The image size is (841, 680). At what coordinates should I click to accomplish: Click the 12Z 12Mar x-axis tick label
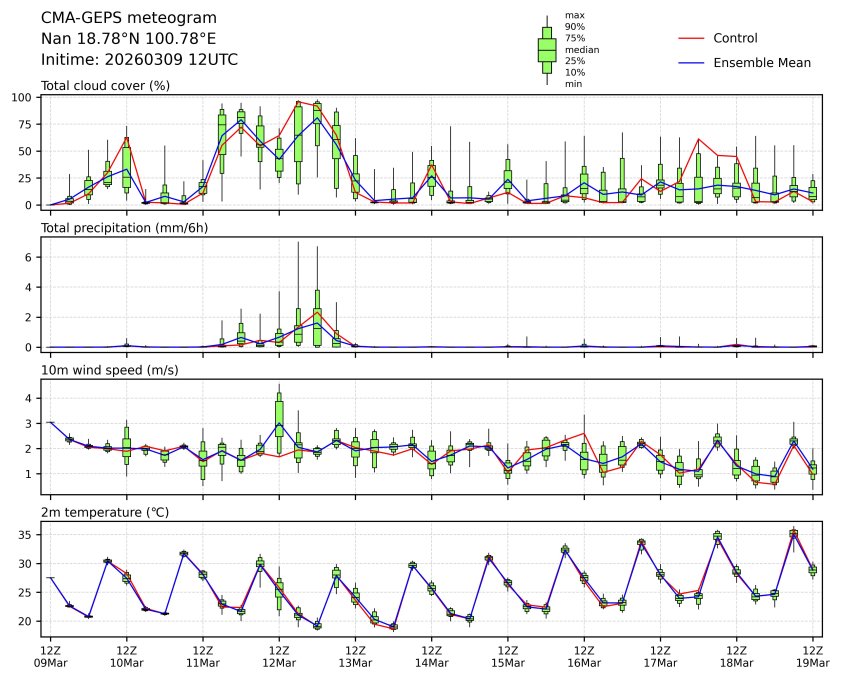click(279, 655)
